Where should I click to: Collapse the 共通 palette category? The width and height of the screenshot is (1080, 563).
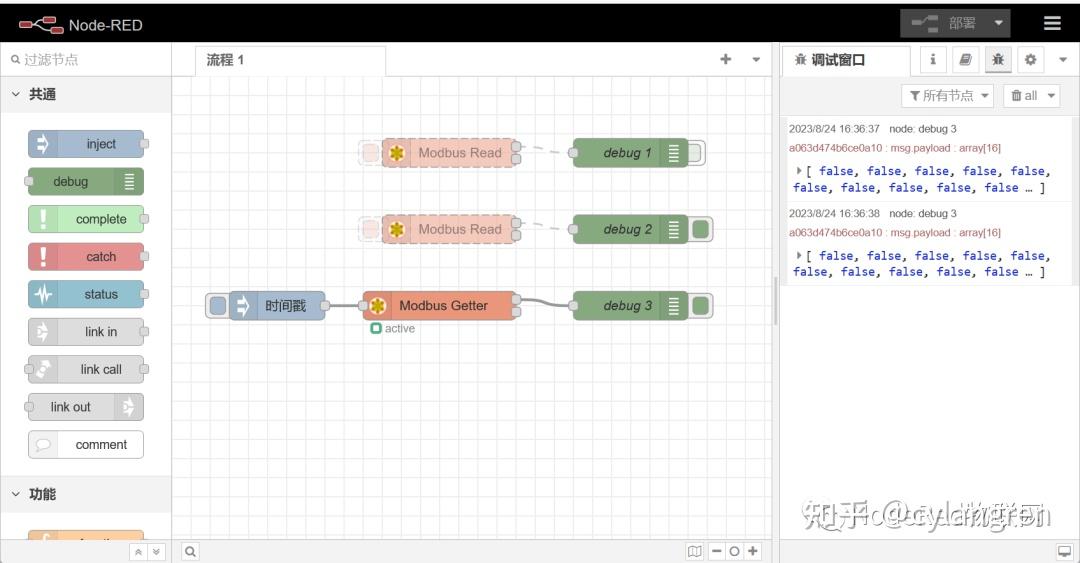[16, 94]
